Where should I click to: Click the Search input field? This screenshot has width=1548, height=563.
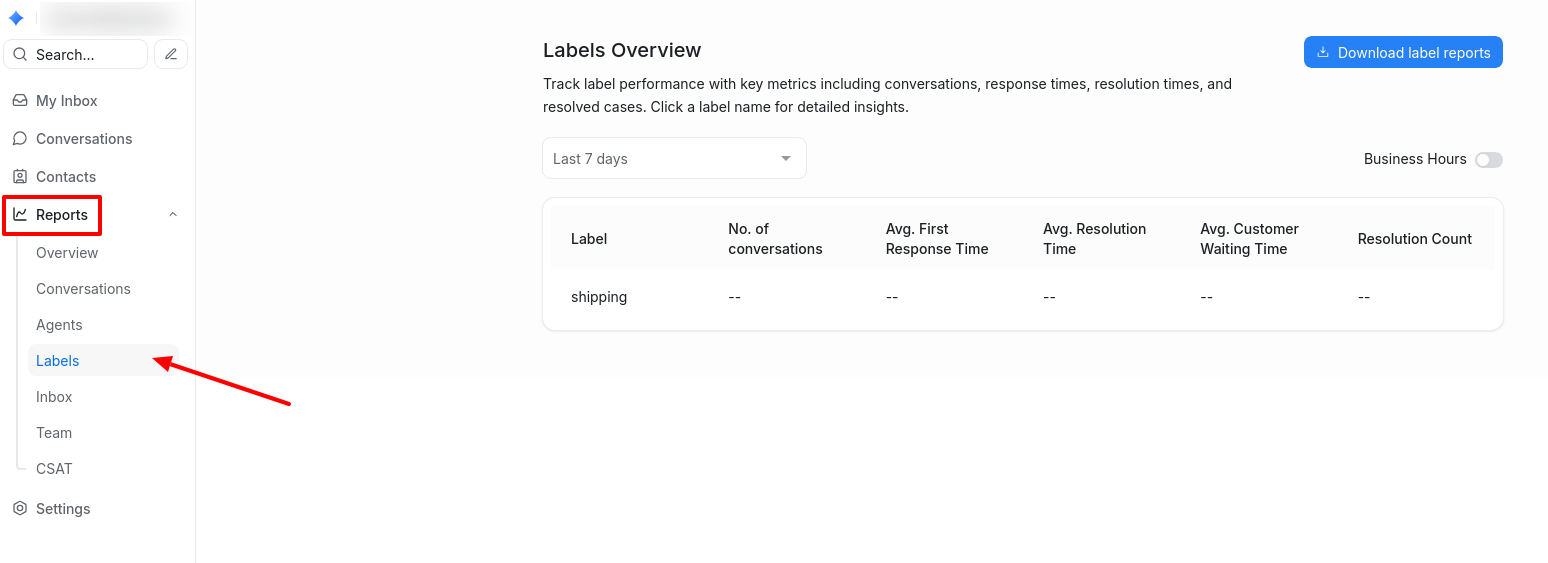tap(85, 54)
